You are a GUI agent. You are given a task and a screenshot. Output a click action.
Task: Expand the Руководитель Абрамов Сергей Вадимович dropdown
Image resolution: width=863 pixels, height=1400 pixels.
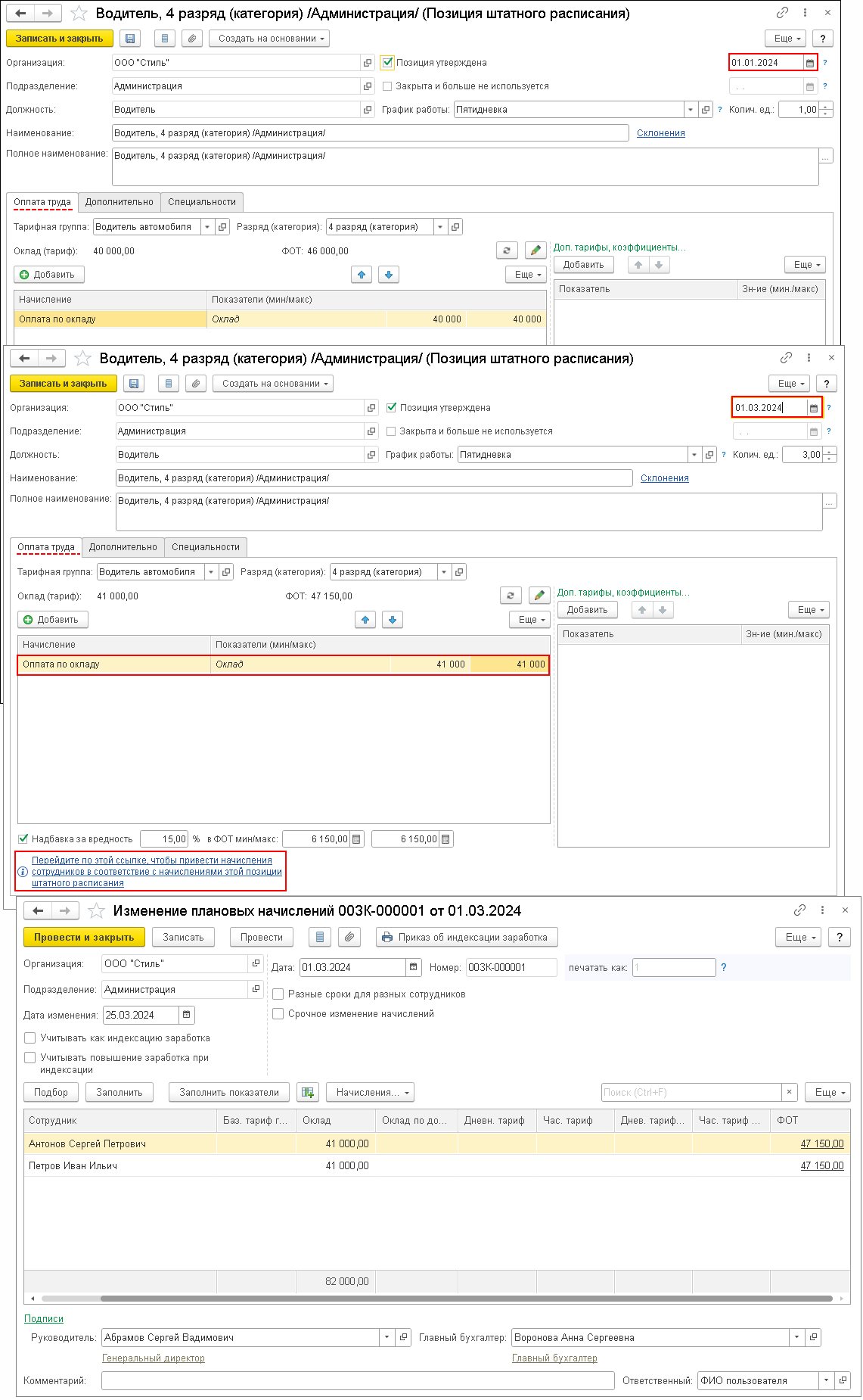click(x=386, y=1337)
